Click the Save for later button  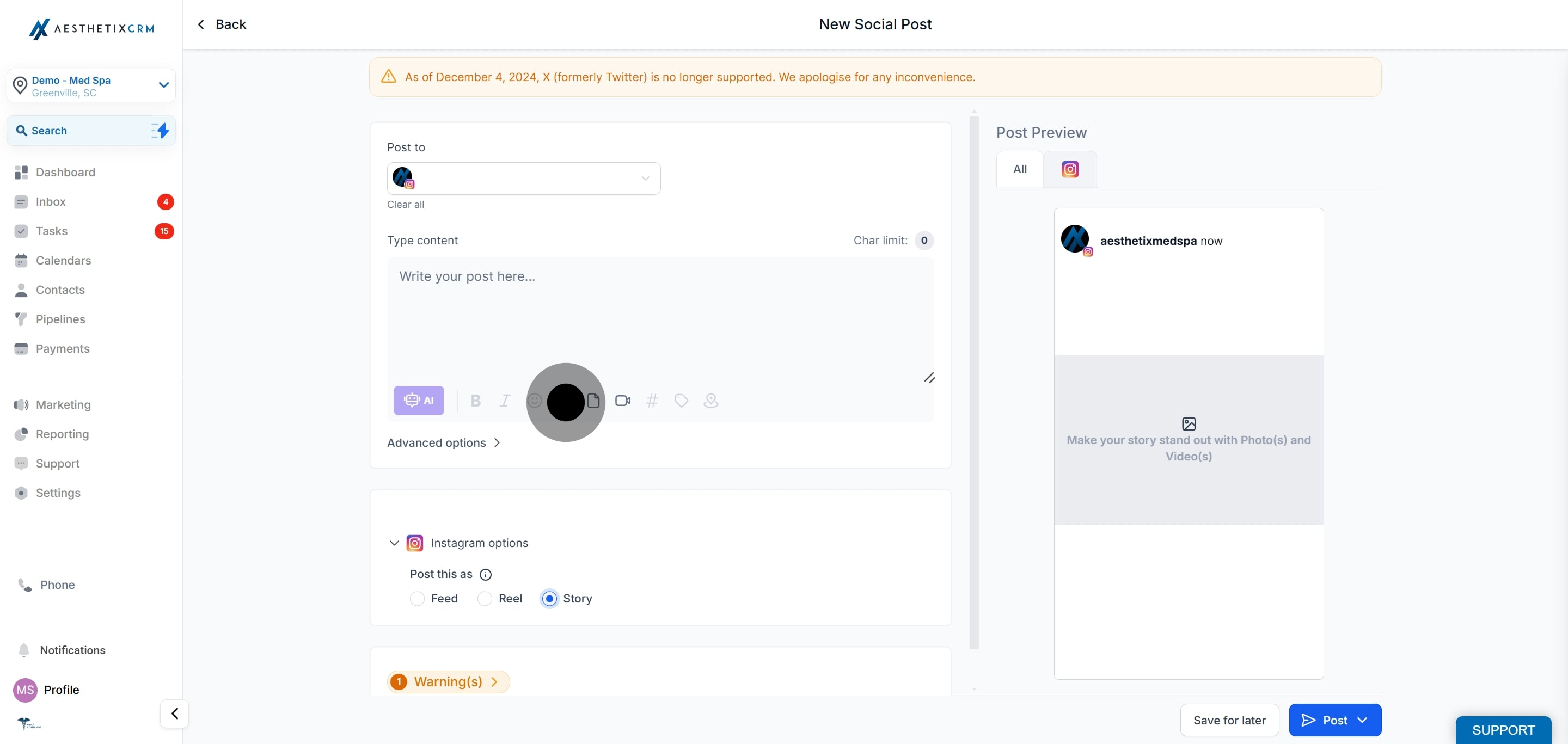1229,720
